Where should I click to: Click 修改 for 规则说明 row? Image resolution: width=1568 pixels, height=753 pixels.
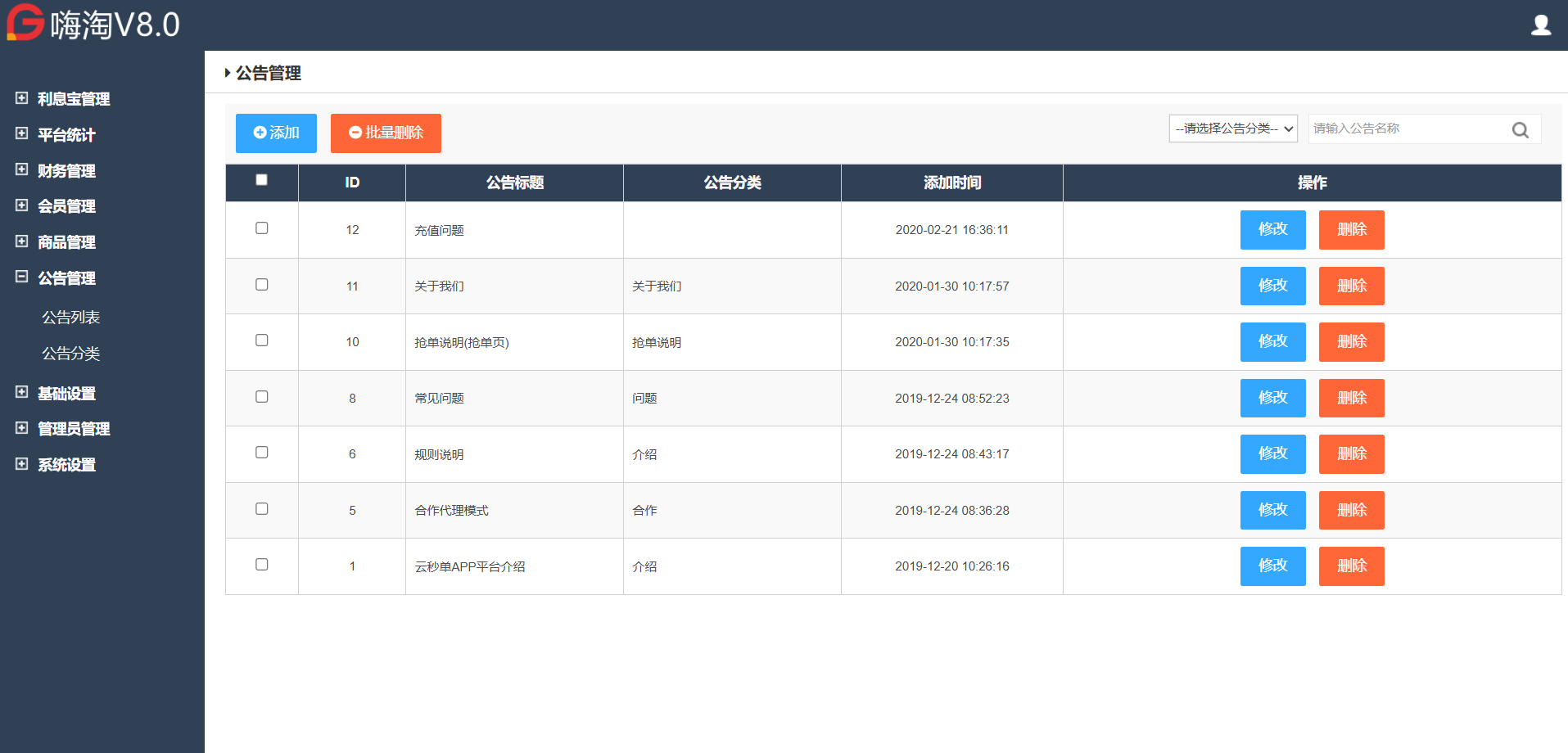coord(1273,454)
